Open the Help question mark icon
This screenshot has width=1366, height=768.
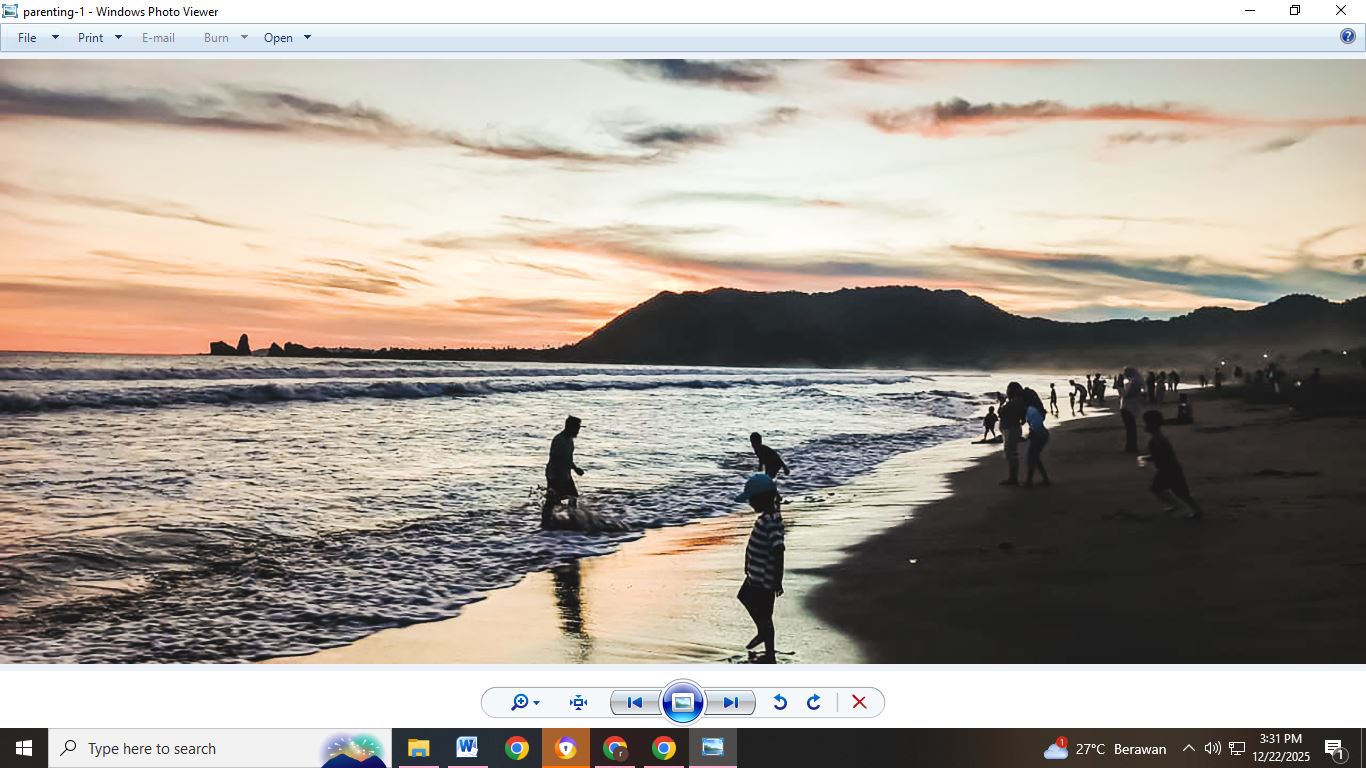1348,37
